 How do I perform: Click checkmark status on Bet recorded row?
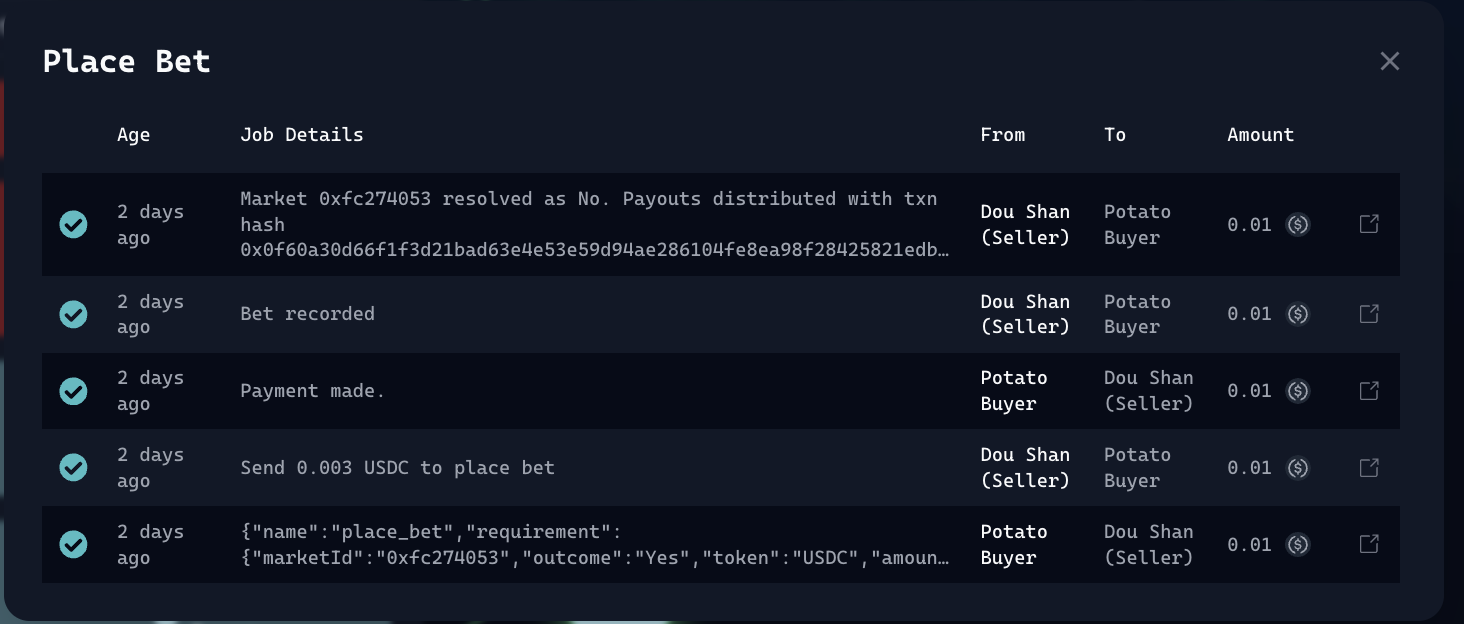[73, 314]
